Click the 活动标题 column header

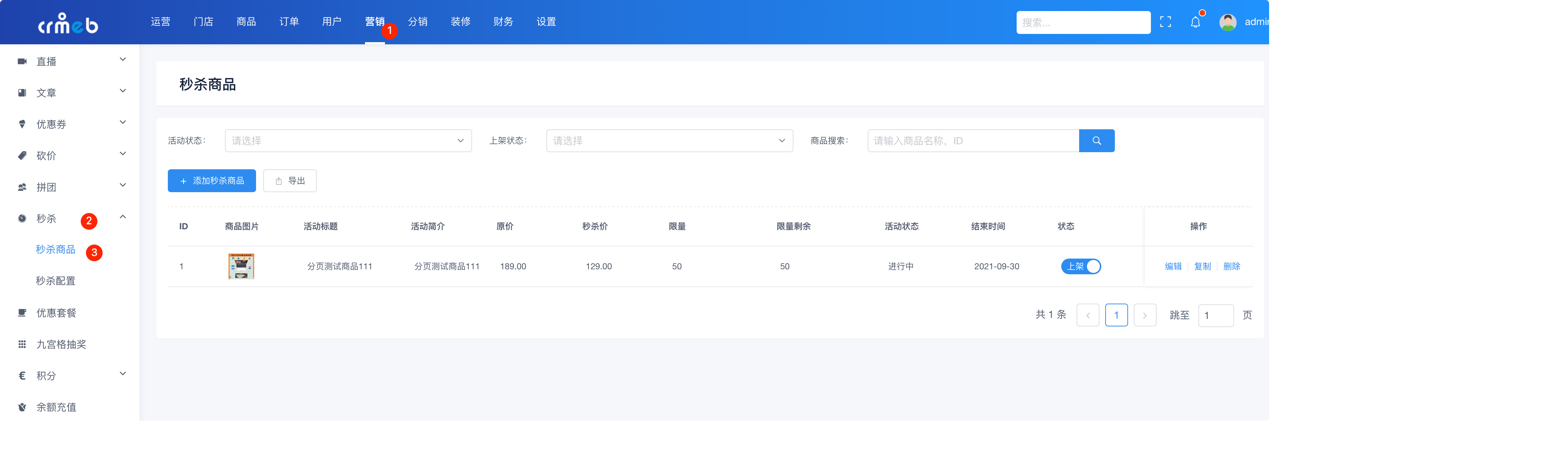320,226
